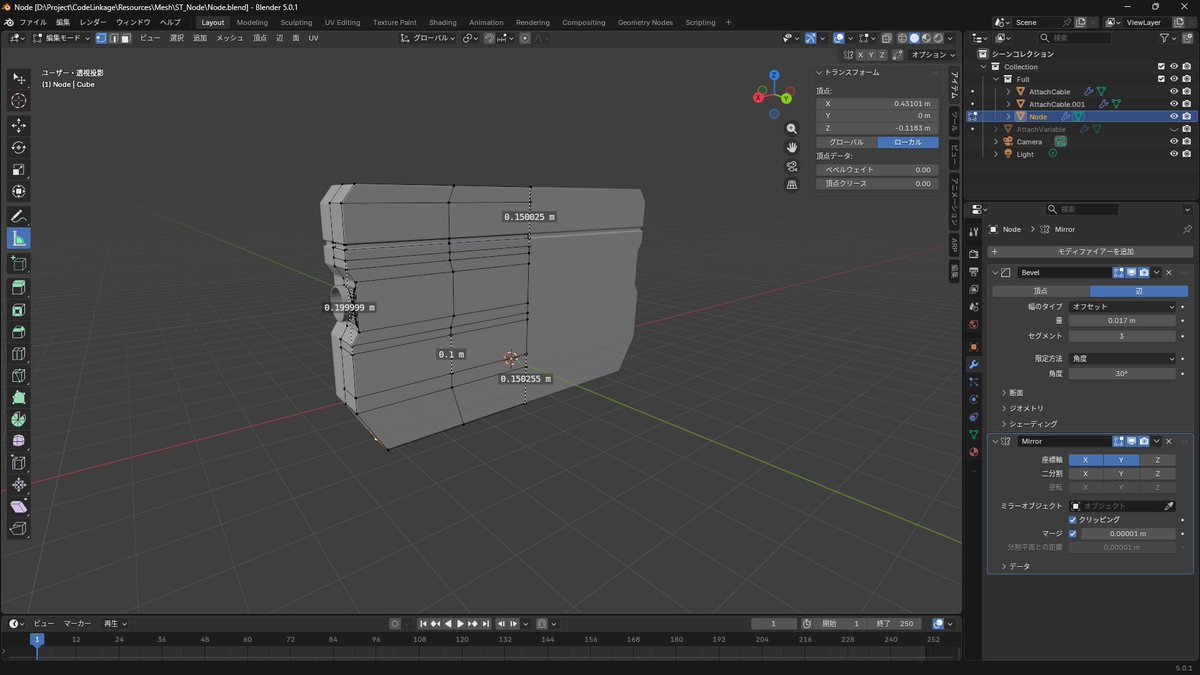The height and width of the screenshot is (675, 1200).
Task: Open the 編集モード mode dropdown
Action: point(61,38)
